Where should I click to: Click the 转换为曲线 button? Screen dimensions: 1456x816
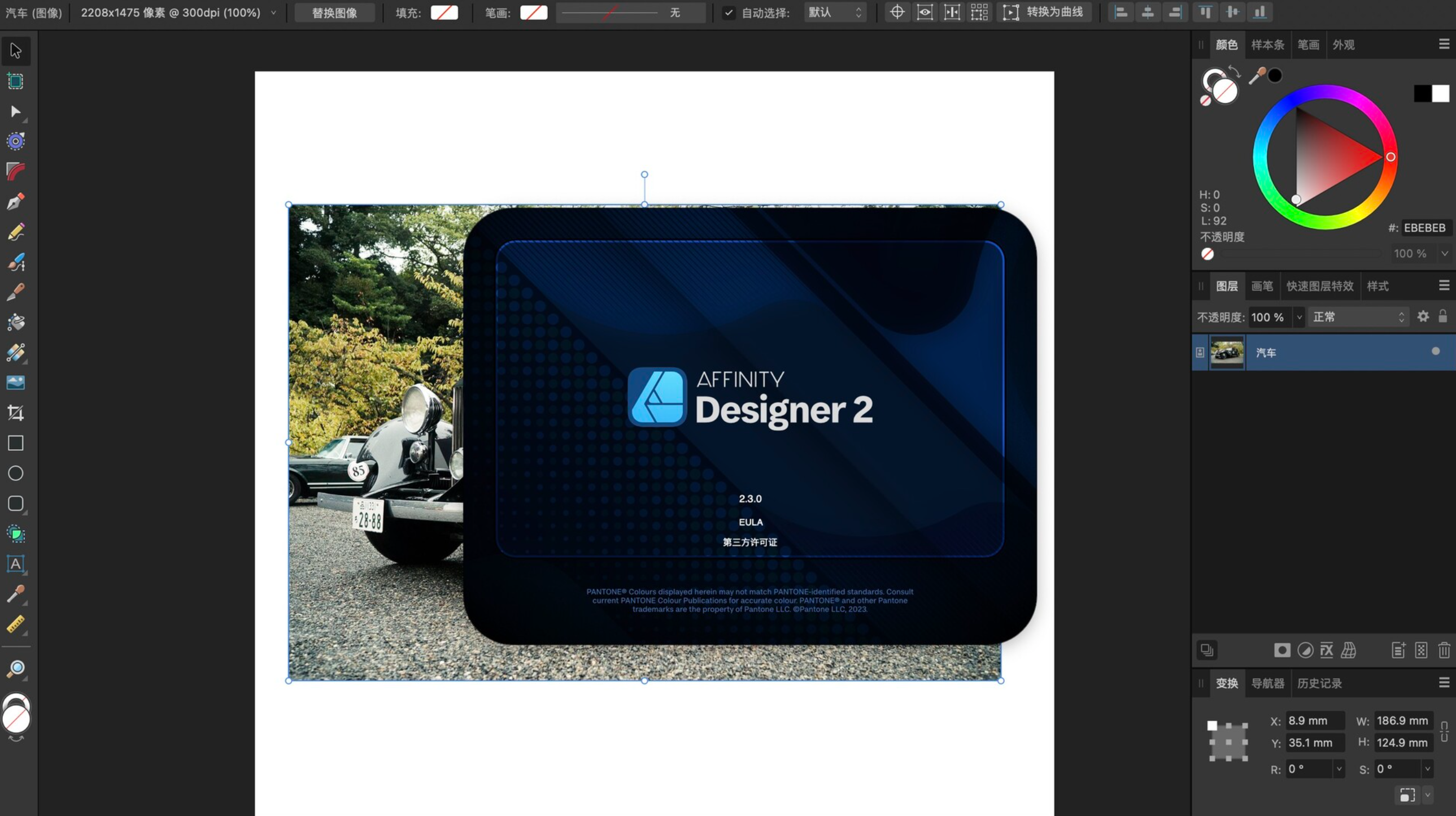pyautogui.click(x=1043, y=12)
